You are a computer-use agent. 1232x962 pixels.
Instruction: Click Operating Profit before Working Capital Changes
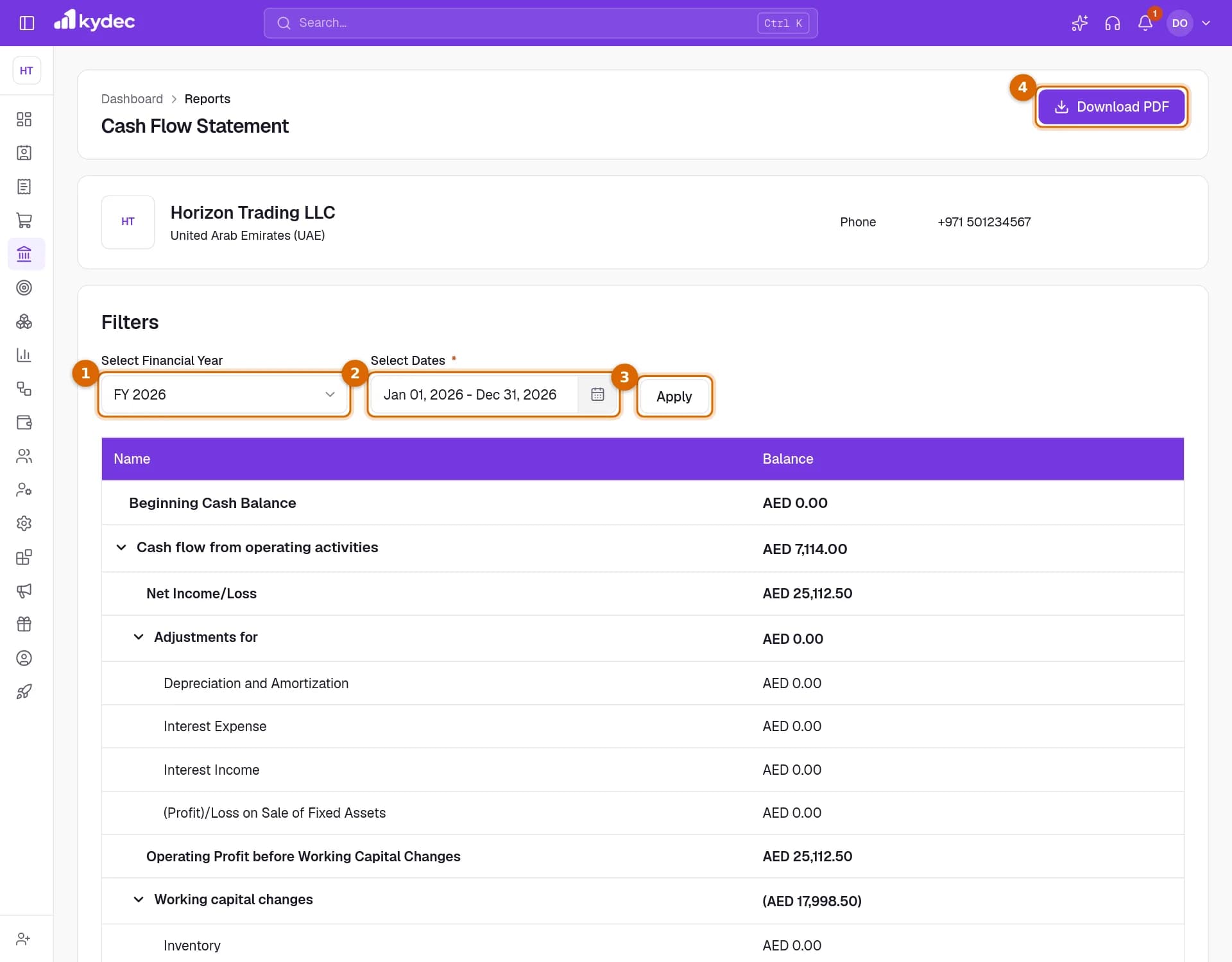(x=304, y=856)
